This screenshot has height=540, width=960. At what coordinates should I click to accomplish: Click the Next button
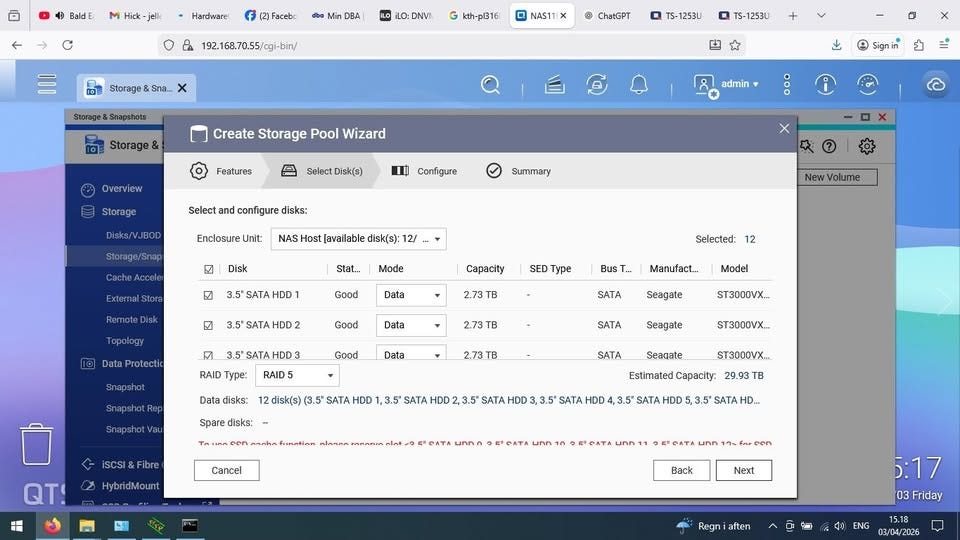pos(743,470)
